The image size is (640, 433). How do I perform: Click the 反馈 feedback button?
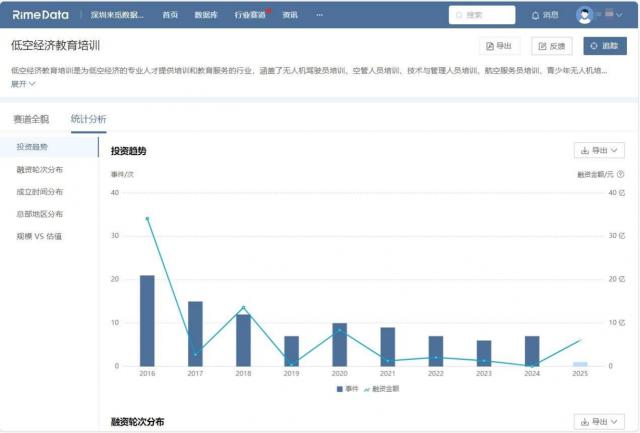point(553,46)
